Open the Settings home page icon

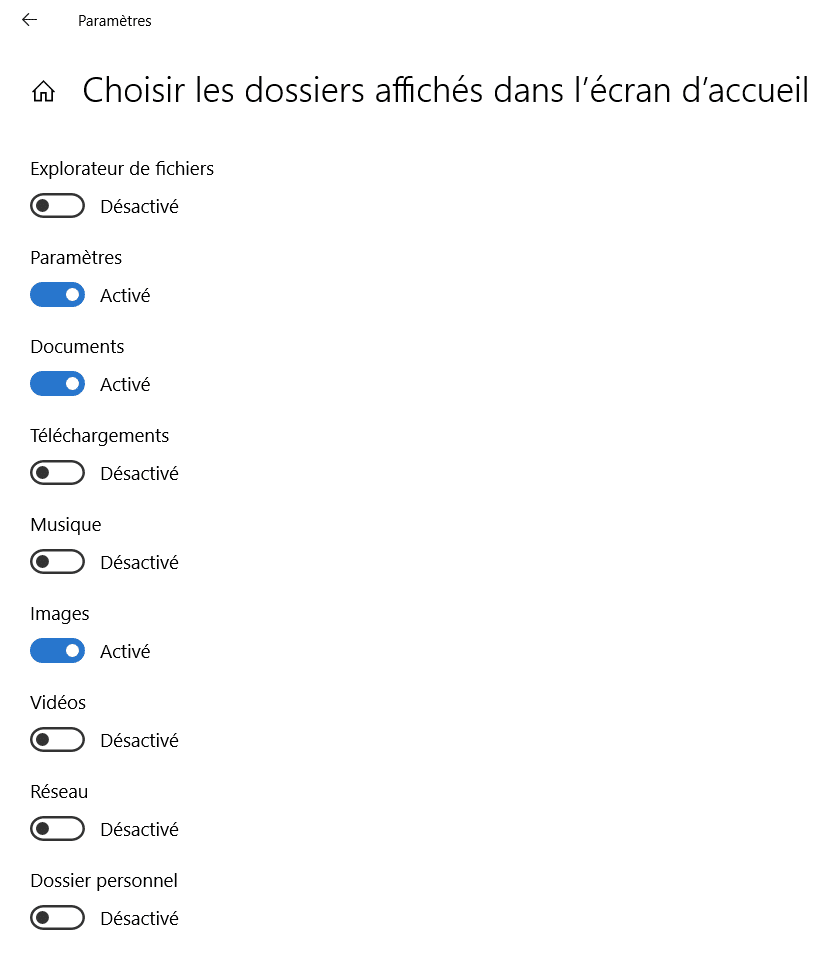[x=43, y=92]
